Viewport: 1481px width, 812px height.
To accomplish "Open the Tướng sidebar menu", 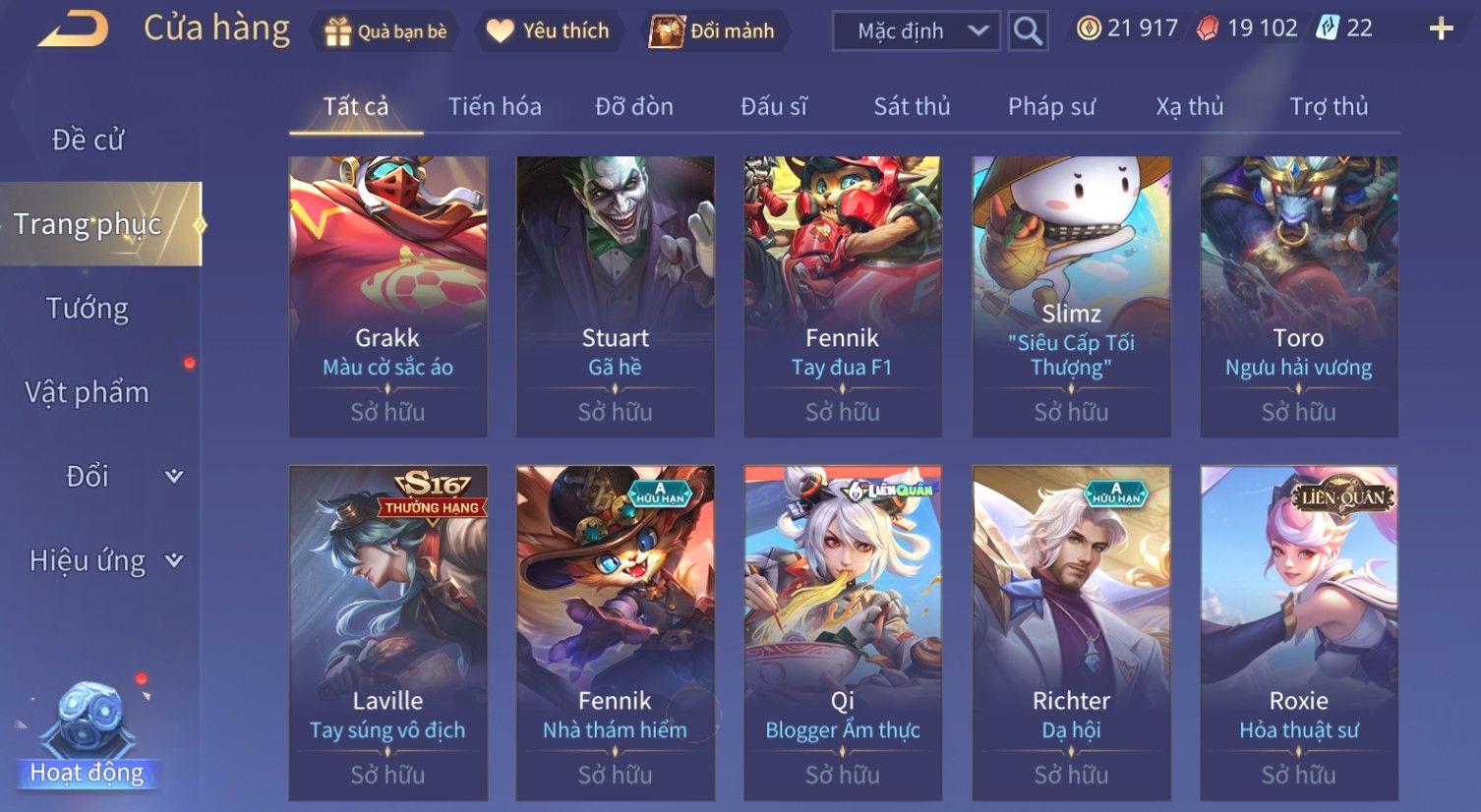I will [88, 309].
